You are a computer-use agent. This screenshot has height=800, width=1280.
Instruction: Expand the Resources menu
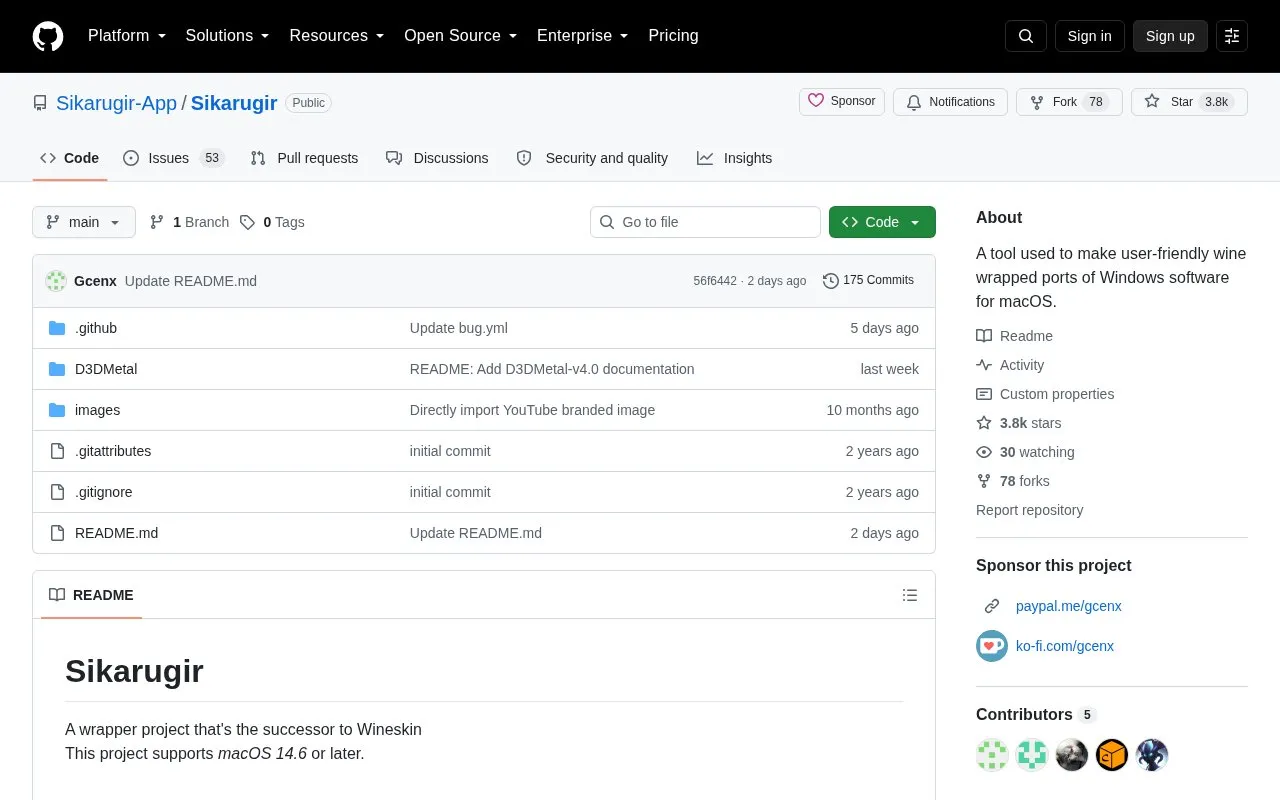point(337,36)
